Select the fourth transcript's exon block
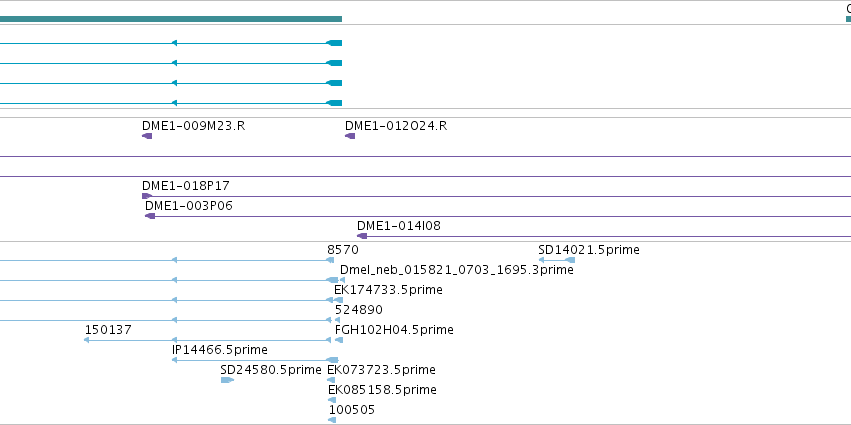The width and height of the screenshot is (851, 425). click(x=334, y=103)
